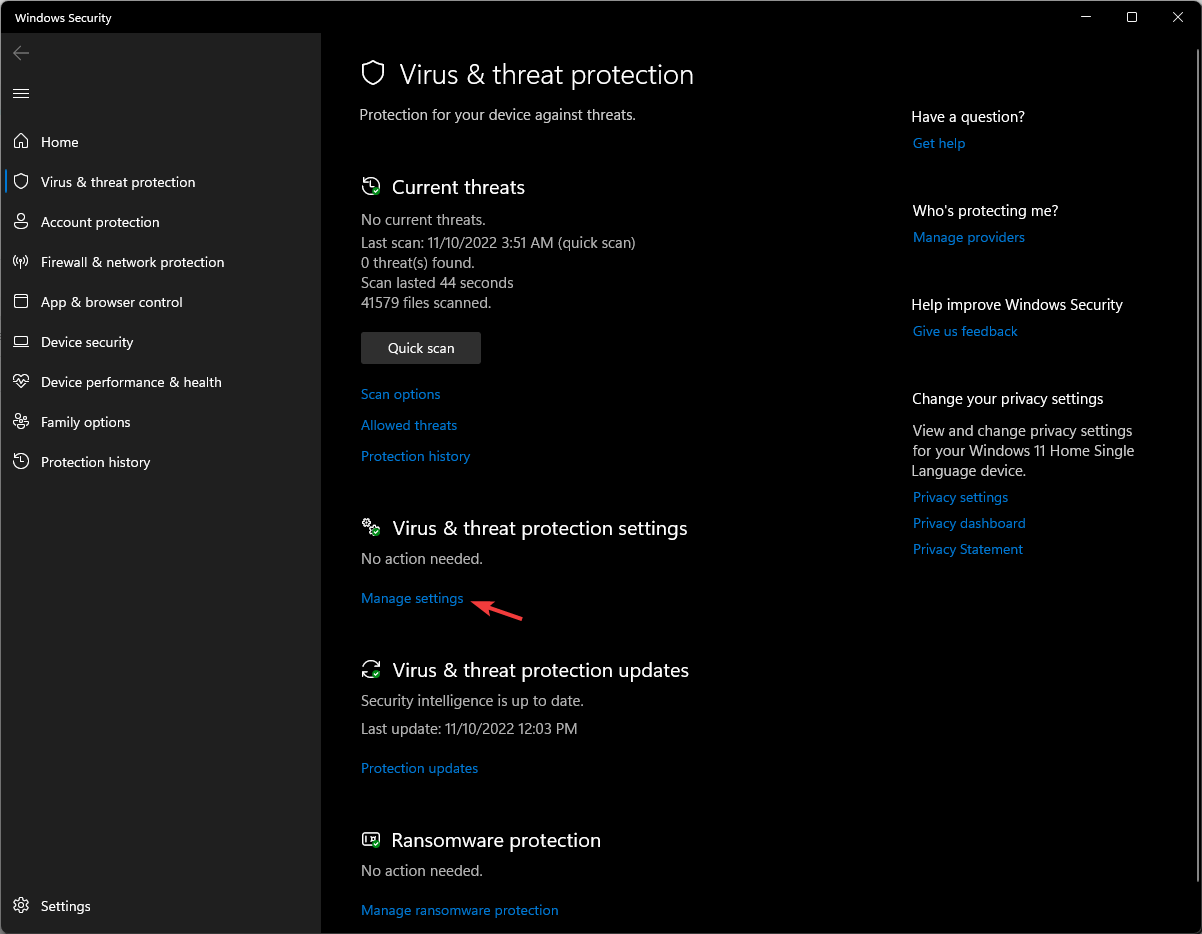The image size is (1202, 934).
Task: Open Settings gear in sidebar
Action: click(21, 906)
